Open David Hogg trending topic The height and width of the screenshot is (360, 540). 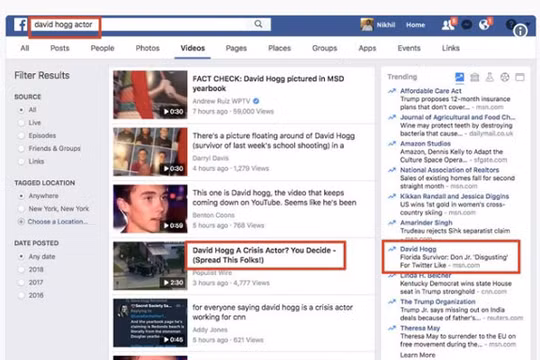pos(418,249)
